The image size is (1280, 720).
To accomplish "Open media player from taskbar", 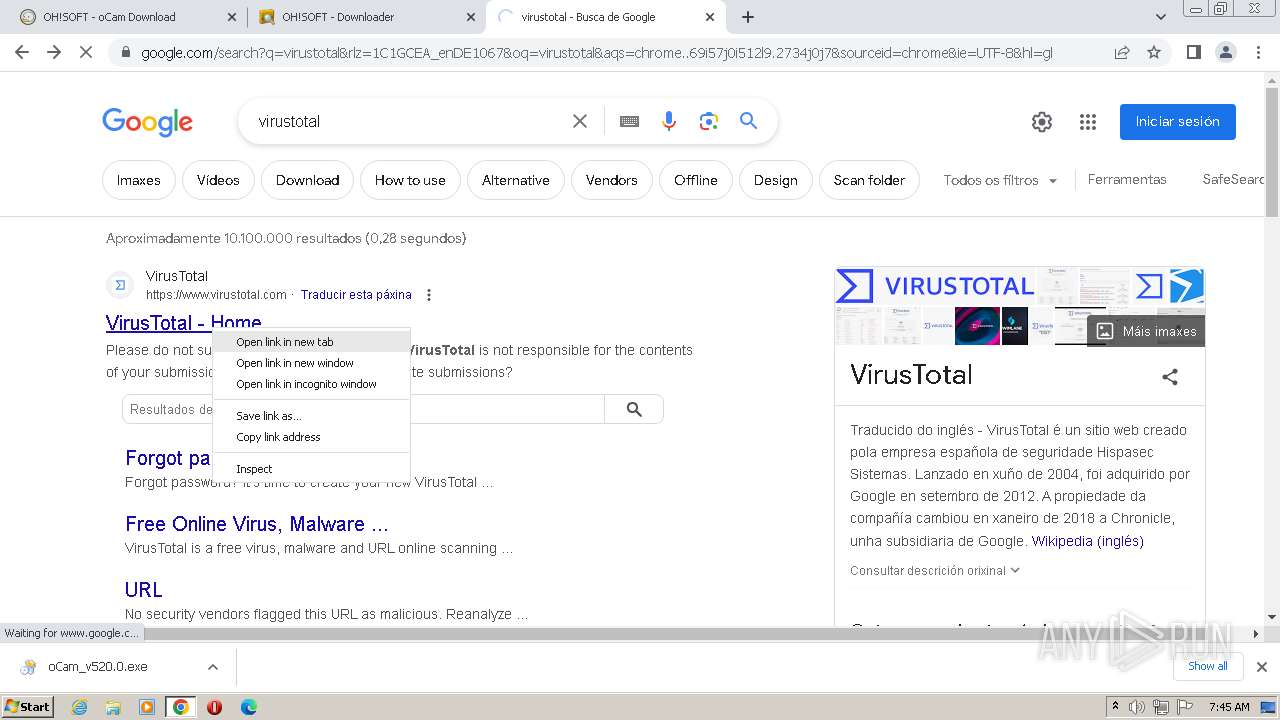I will click(x=147, y=707).
